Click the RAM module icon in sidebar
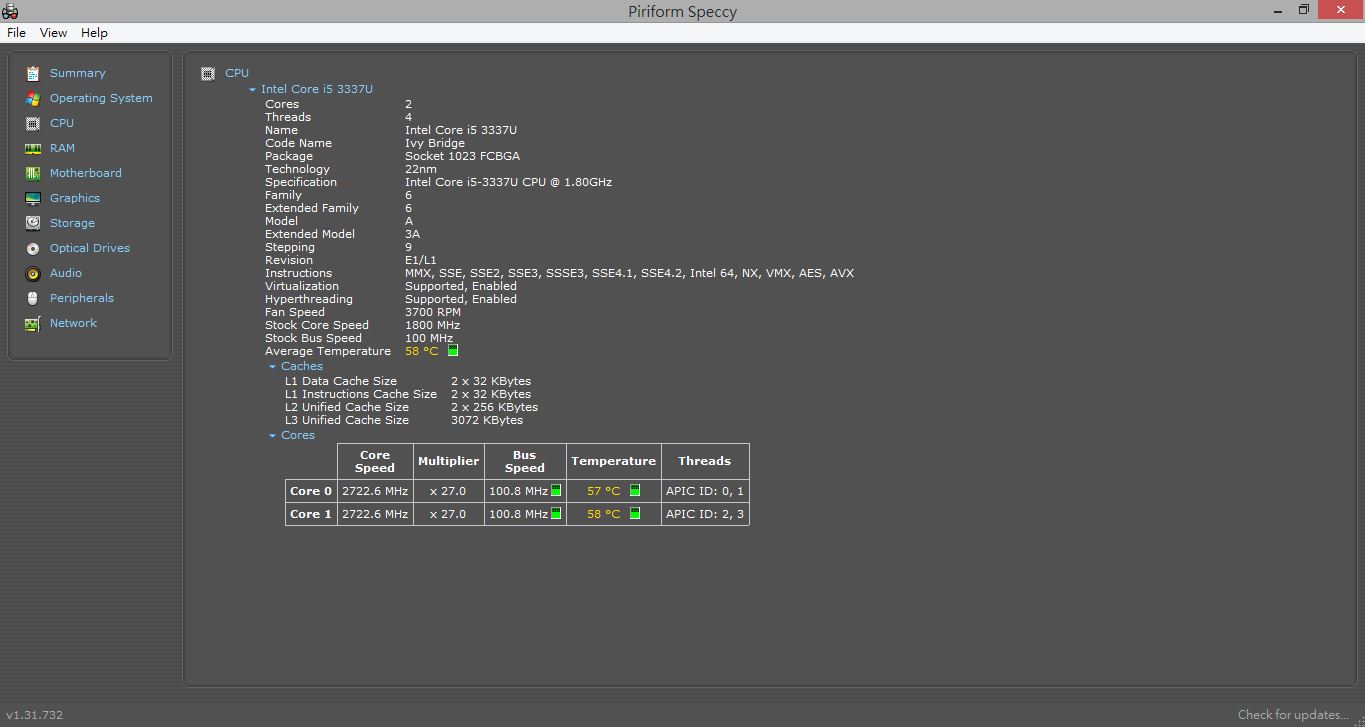Viewport: 1365px width, 727px height. click(33, 148)
